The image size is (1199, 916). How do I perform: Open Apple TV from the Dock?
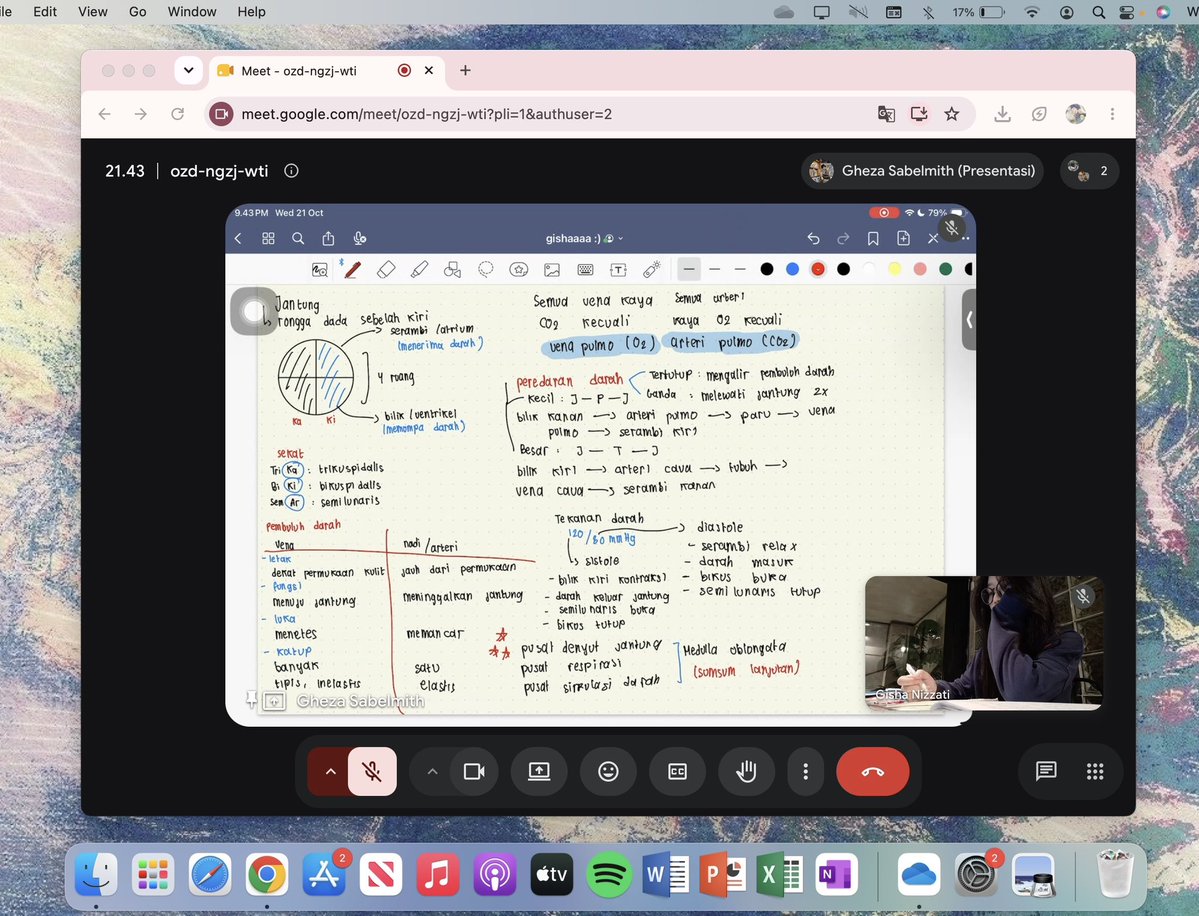[x=552, y=875]
